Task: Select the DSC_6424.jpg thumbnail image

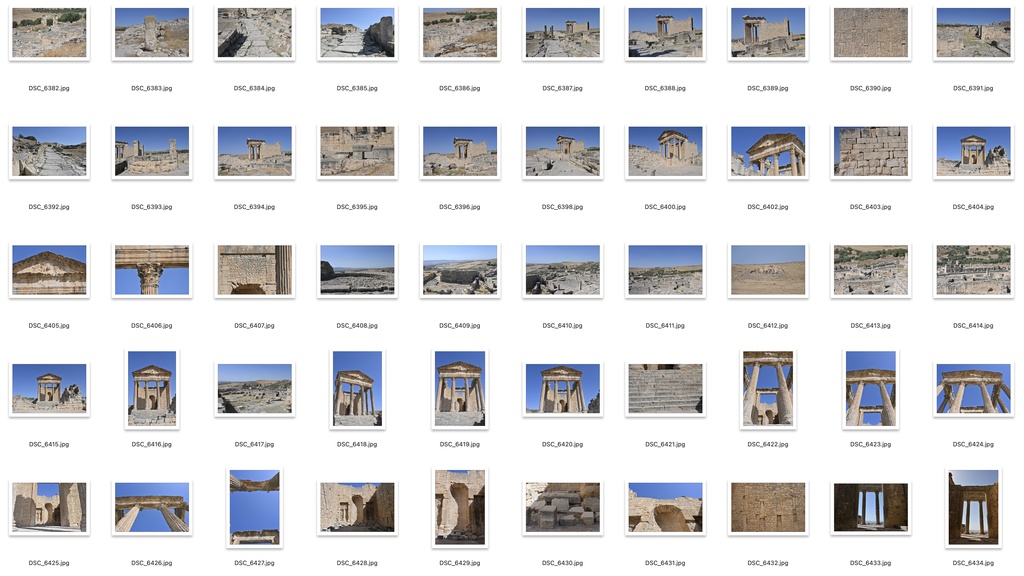Action: pos(973,389)
